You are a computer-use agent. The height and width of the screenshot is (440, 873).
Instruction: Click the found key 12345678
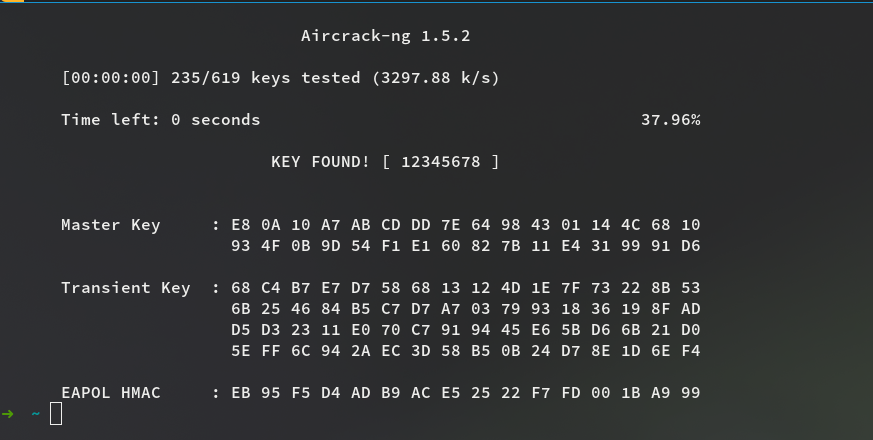coord(440,161)
